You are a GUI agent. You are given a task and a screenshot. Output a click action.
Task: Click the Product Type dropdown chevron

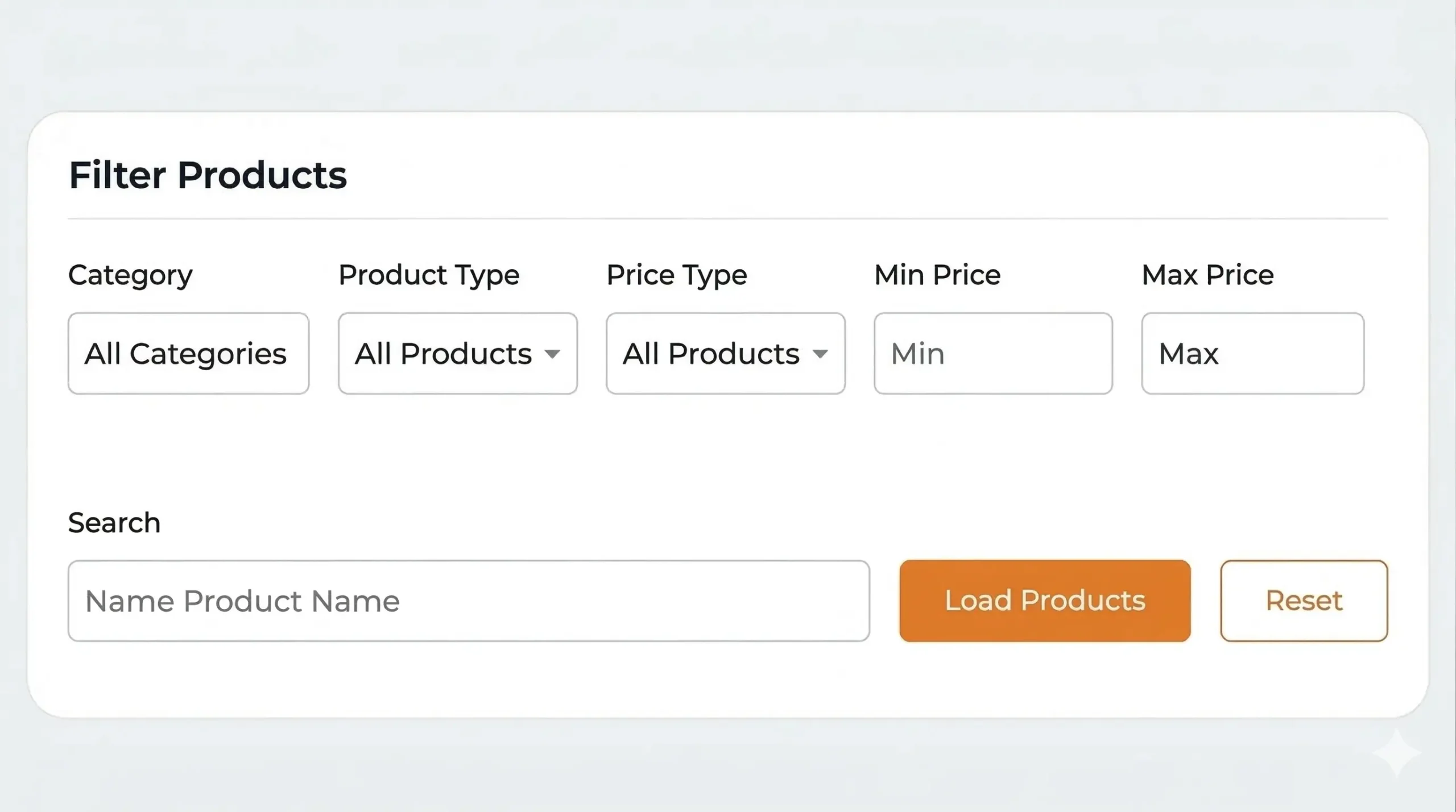click(553, 354)
